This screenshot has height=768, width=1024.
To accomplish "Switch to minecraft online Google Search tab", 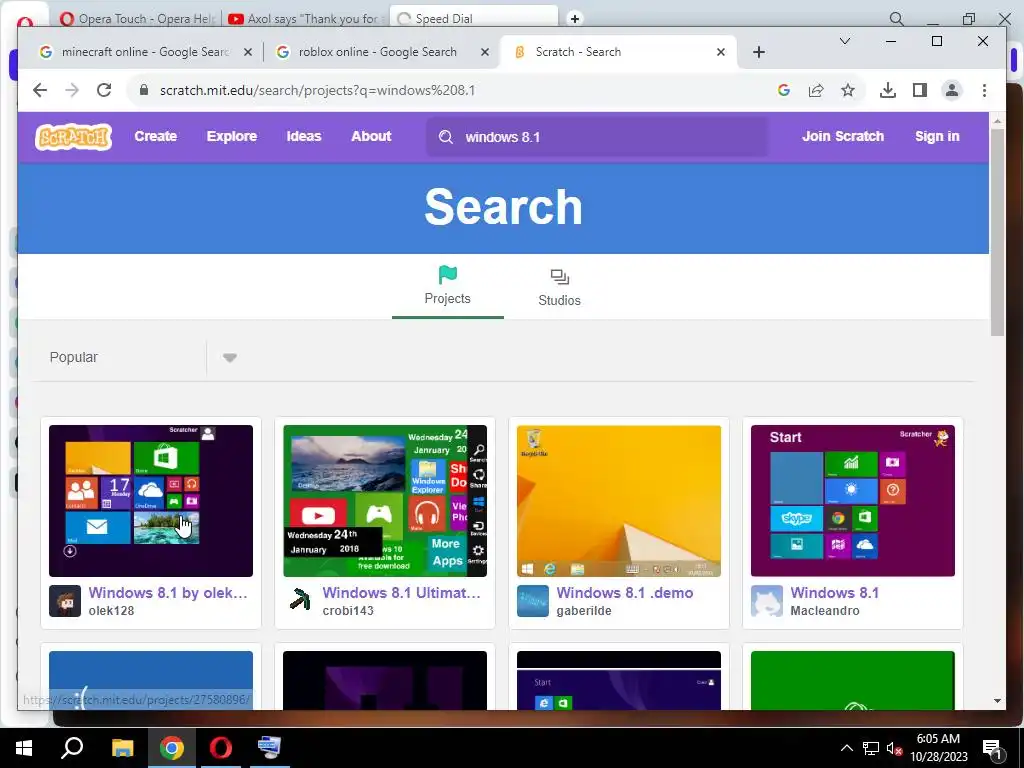I will coord(144,52).
